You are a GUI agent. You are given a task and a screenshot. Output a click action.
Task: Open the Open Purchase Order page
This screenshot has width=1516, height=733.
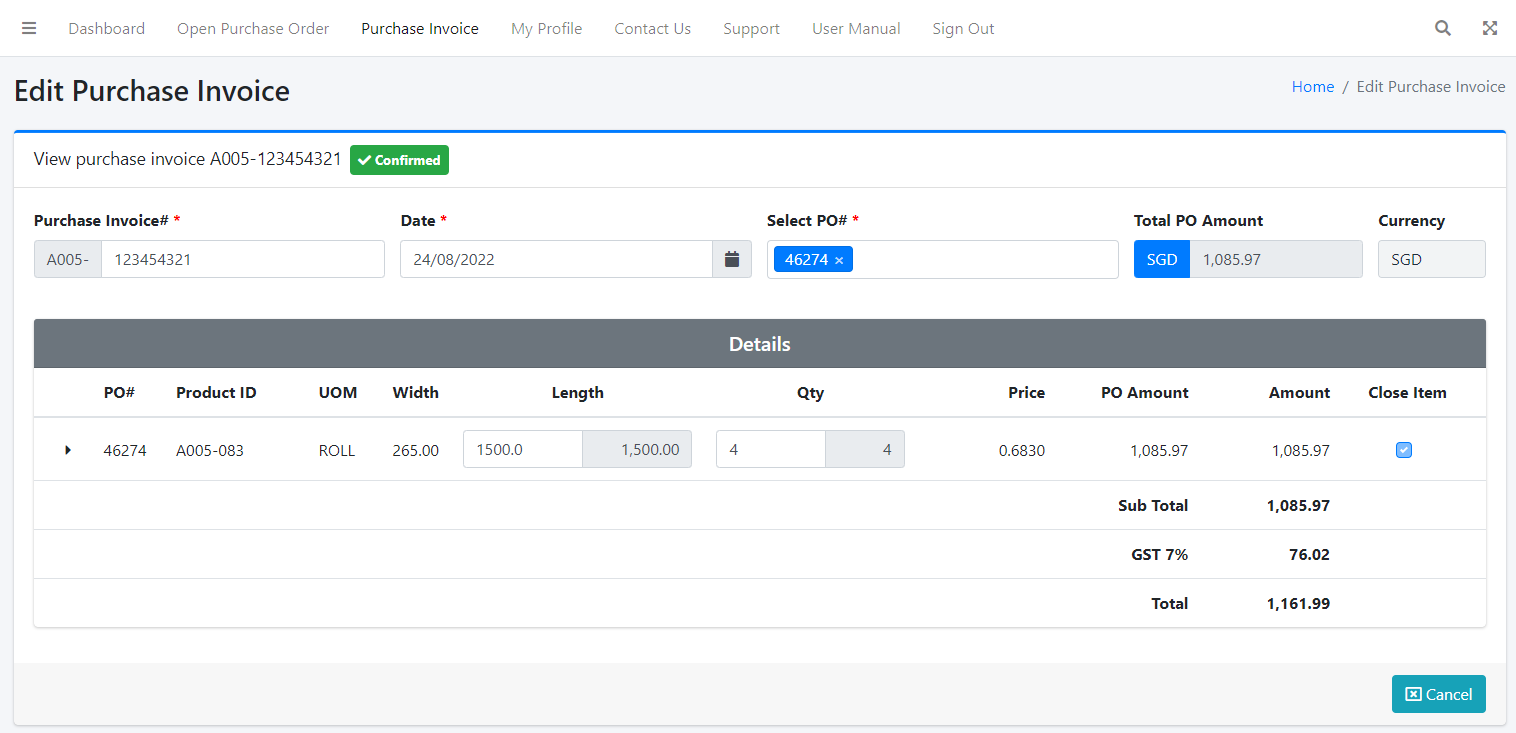coord(253,29)
